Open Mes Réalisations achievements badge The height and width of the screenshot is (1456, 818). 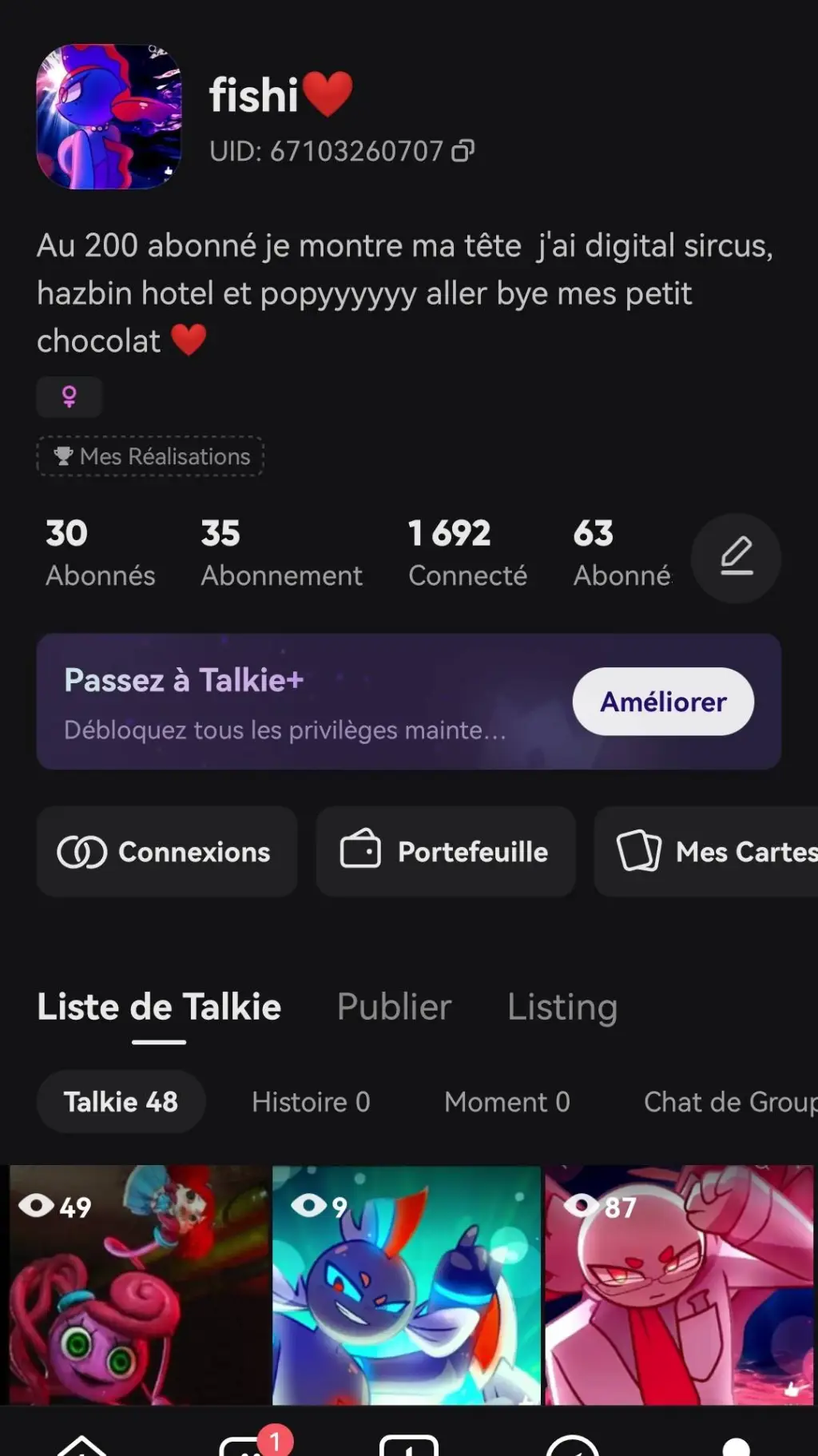coord(151,456)
